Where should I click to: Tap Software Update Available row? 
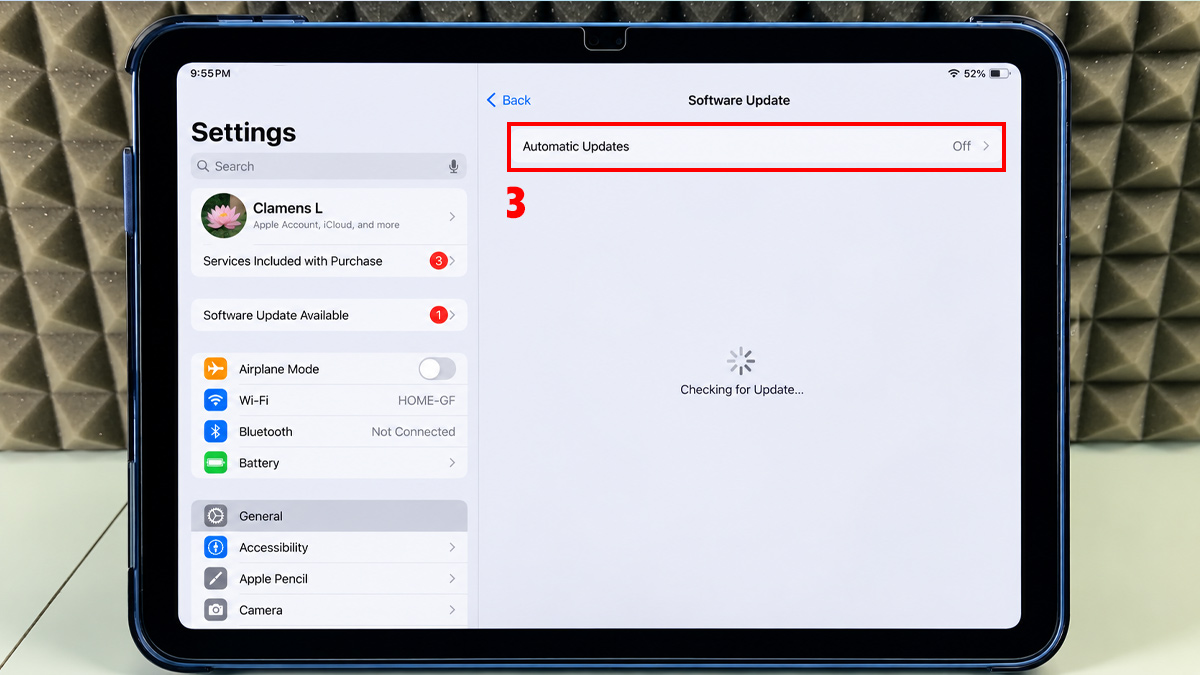pos(329,315)
